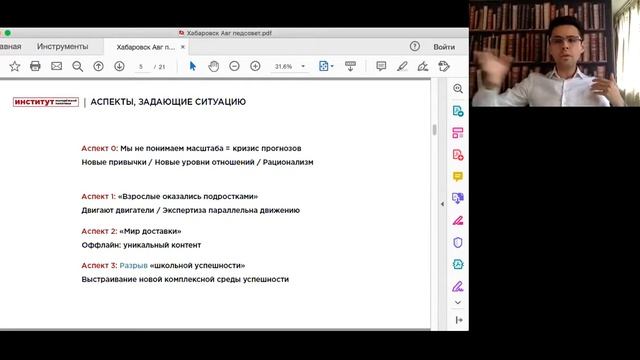Open the yellow comment tool in the right panel
Image resolution: width=640 pixels, height=360 pixels.
pyautogui.click(x=458, y=177)
